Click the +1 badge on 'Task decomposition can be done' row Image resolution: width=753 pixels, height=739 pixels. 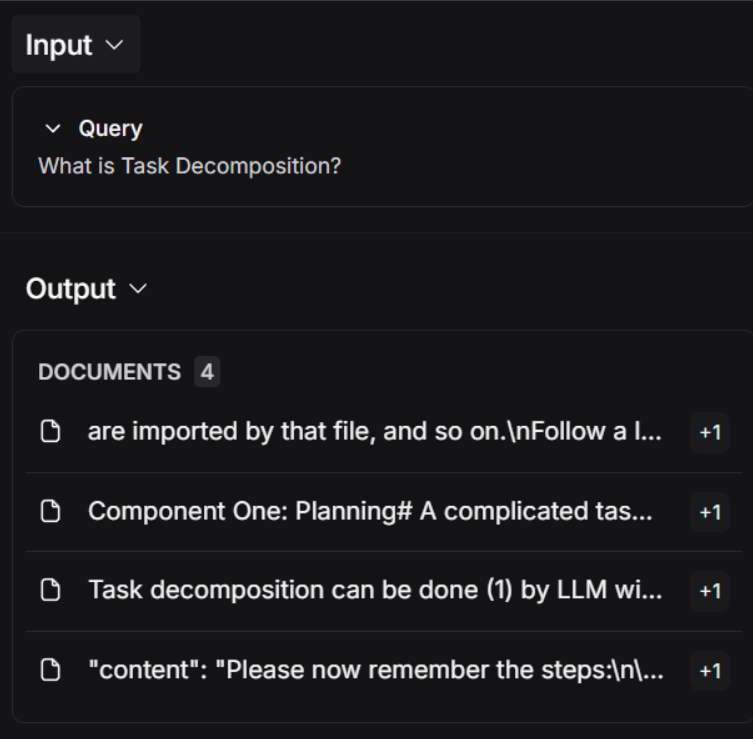pyautogui.click(x=710, y=591)
